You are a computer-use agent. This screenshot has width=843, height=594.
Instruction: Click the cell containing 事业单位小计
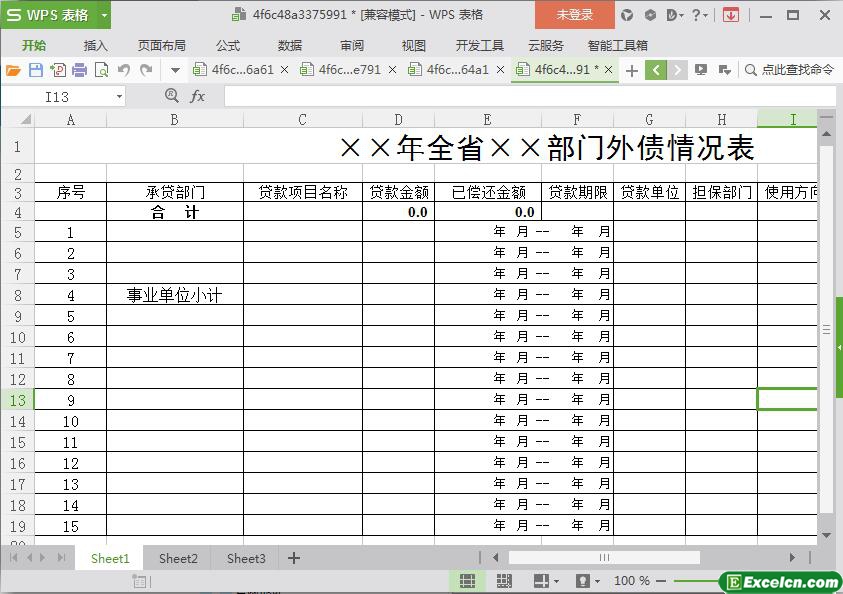[x=175, y=295]
